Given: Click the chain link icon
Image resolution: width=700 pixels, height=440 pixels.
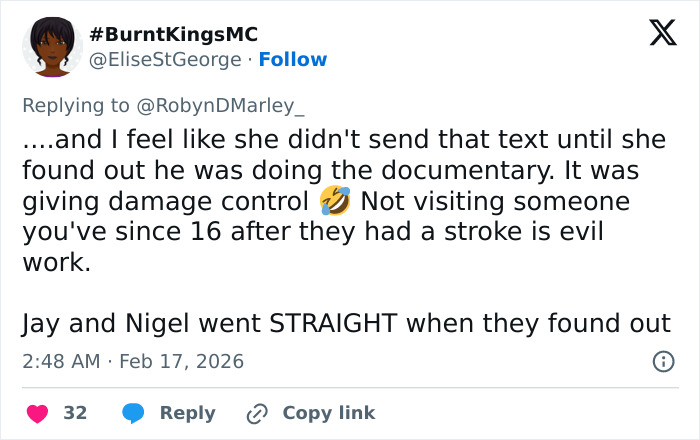Looking at the screenshot, I should [x=258, y=412].
